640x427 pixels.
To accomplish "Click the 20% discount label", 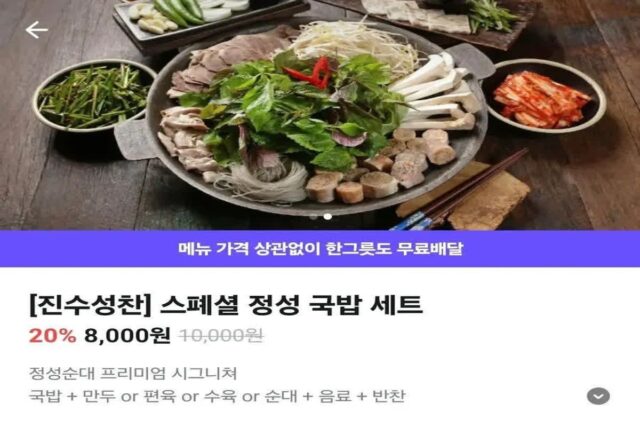I will click(53, 336).
